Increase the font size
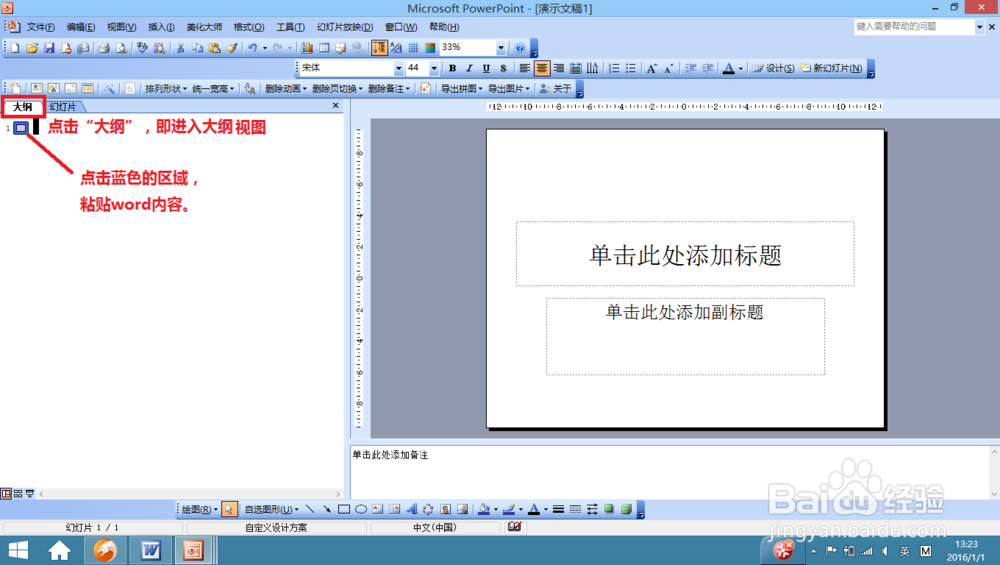Image resolution: width=1000 pixels, height=565 pixels. pos(651,68)
